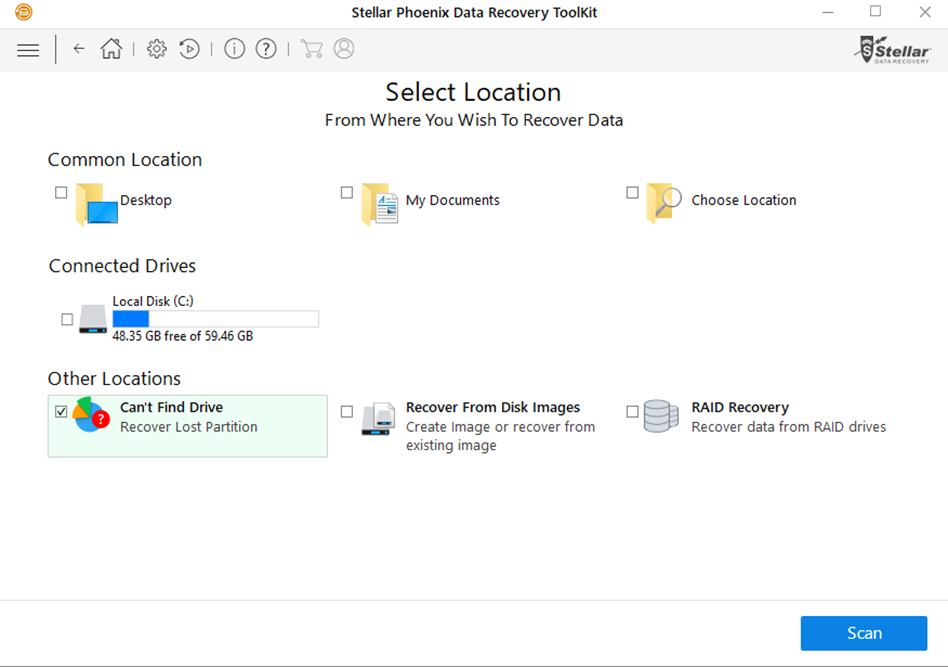This screenshot has width=948, height=667.
Task: Click the RAID Recovery database icon
Action: (x=661, y=416)
